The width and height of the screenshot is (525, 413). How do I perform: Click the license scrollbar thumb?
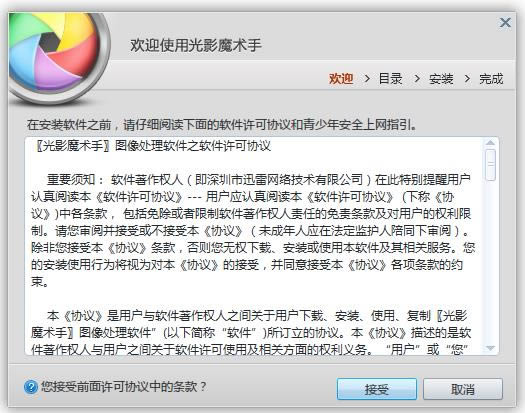coord(491,165)
